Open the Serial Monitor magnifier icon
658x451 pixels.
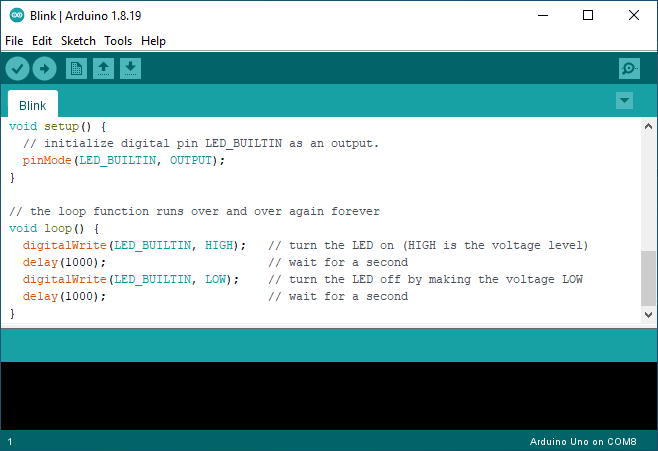coord(629,68)
